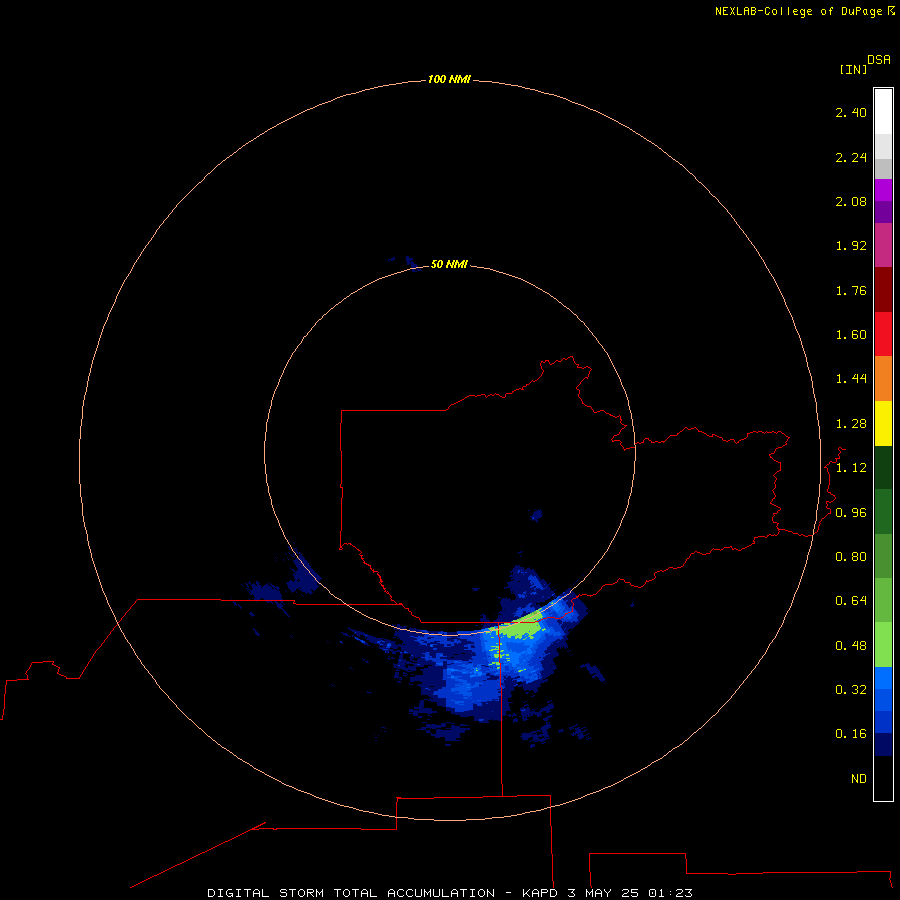Click the light green heavy accumulation area on map

point(521,626)
